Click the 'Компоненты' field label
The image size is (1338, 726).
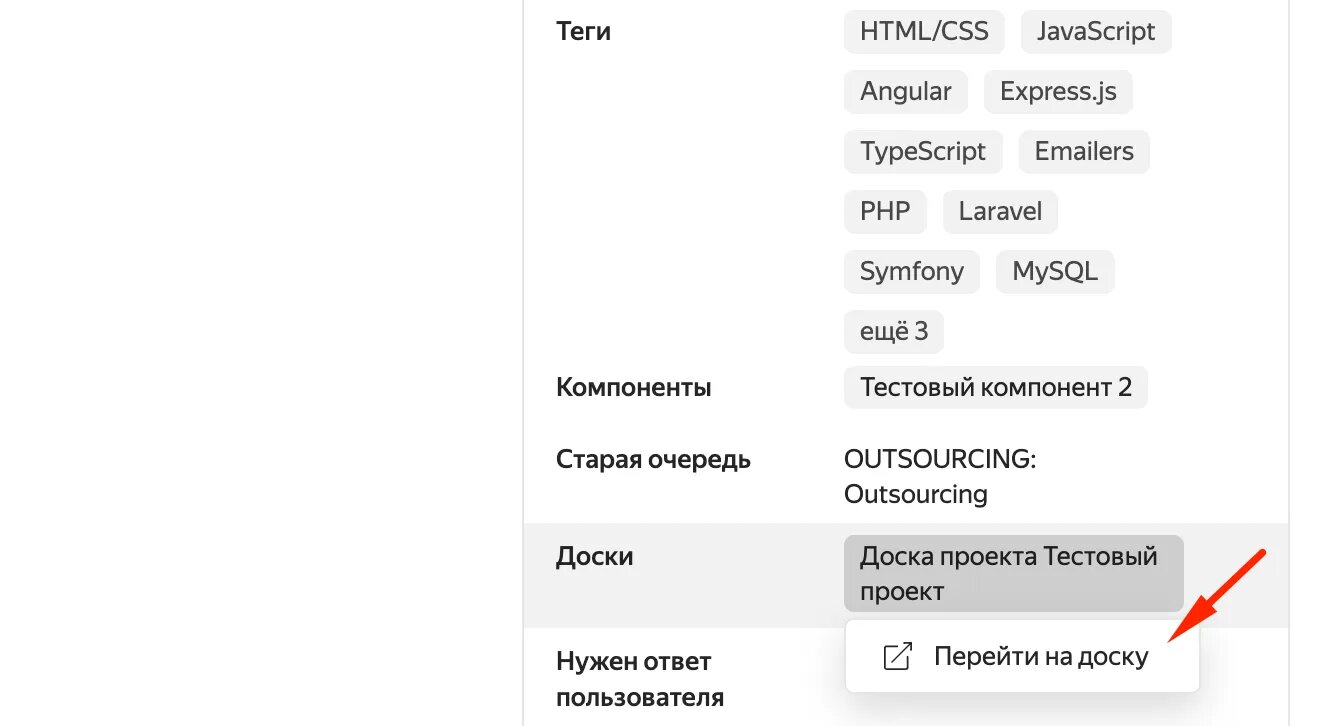(633, 388)
